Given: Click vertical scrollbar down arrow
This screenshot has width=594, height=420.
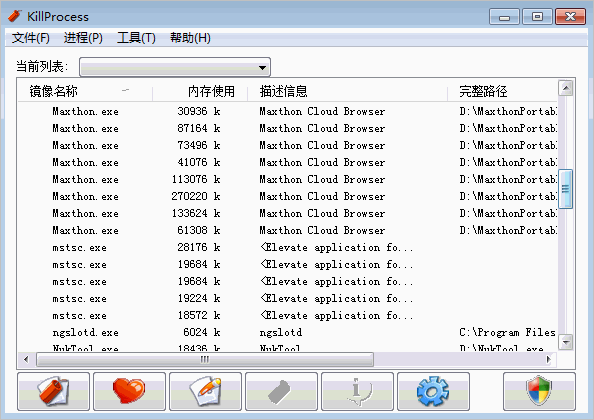Looking at the screenshot, I should point(566,342).
